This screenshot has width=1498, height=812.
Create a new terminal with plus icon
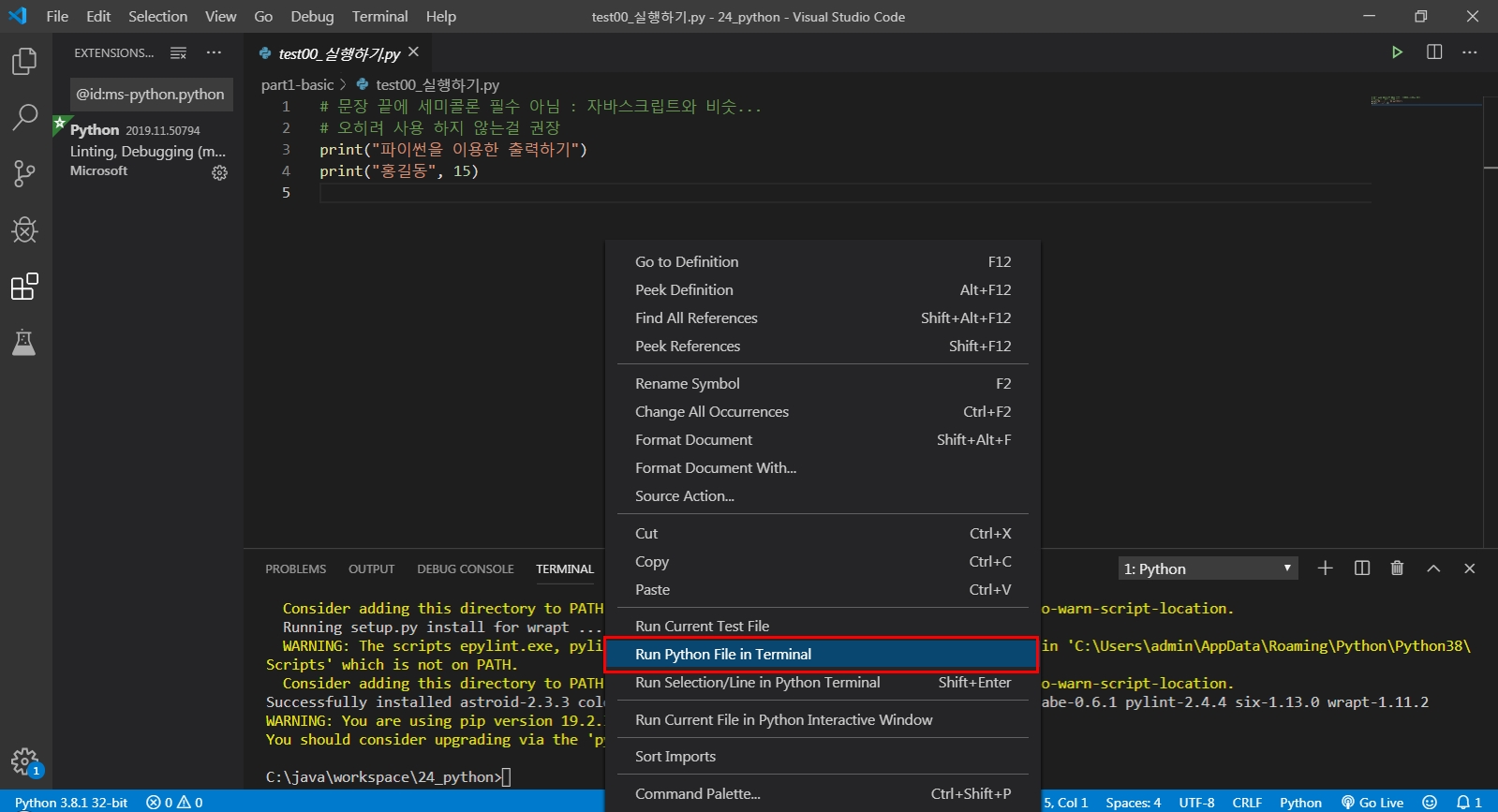1325,568
